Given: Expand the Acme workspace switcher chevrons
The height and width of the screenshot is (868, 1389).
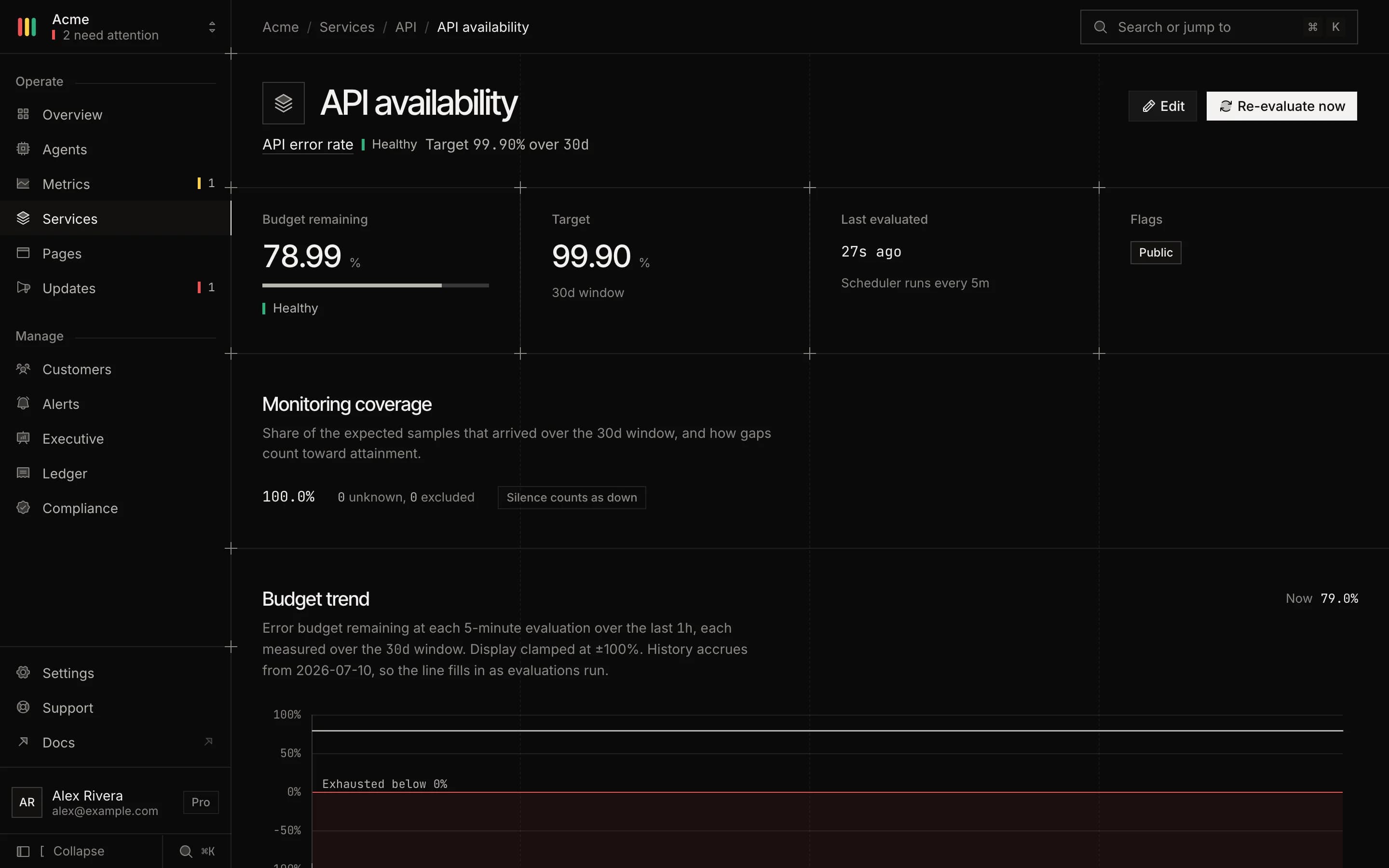Looking at the screenshot, I should 212,27.
